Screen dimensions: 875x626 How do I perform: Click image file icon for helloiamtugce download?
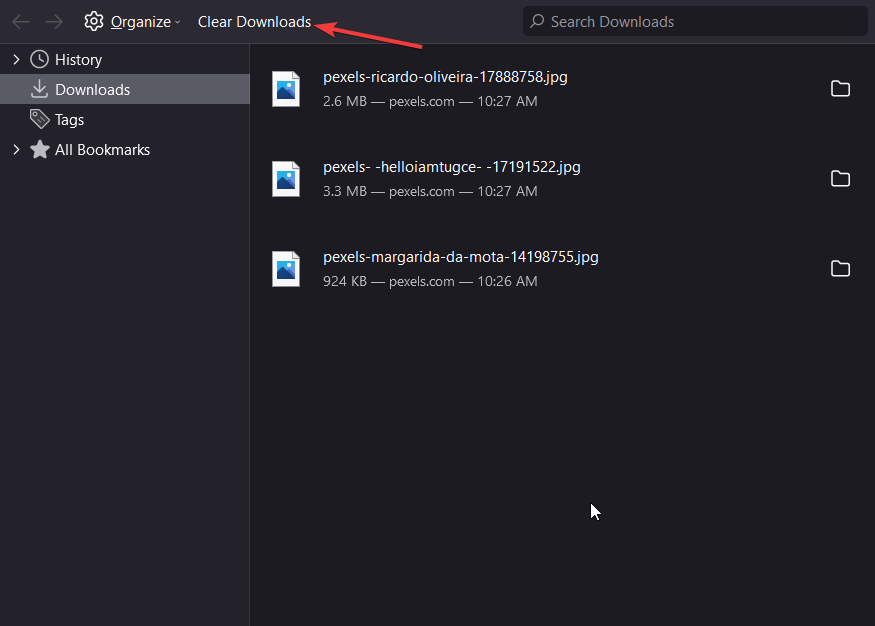coord(286,179)
